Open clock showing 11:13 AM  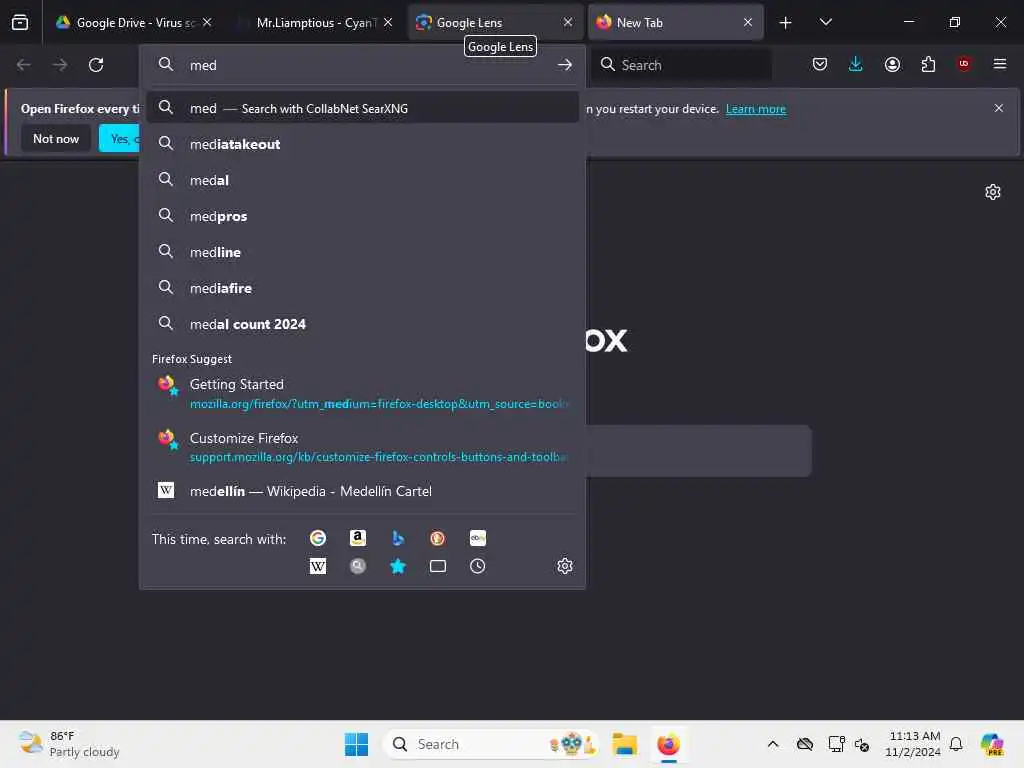click(x=913, y=744)
